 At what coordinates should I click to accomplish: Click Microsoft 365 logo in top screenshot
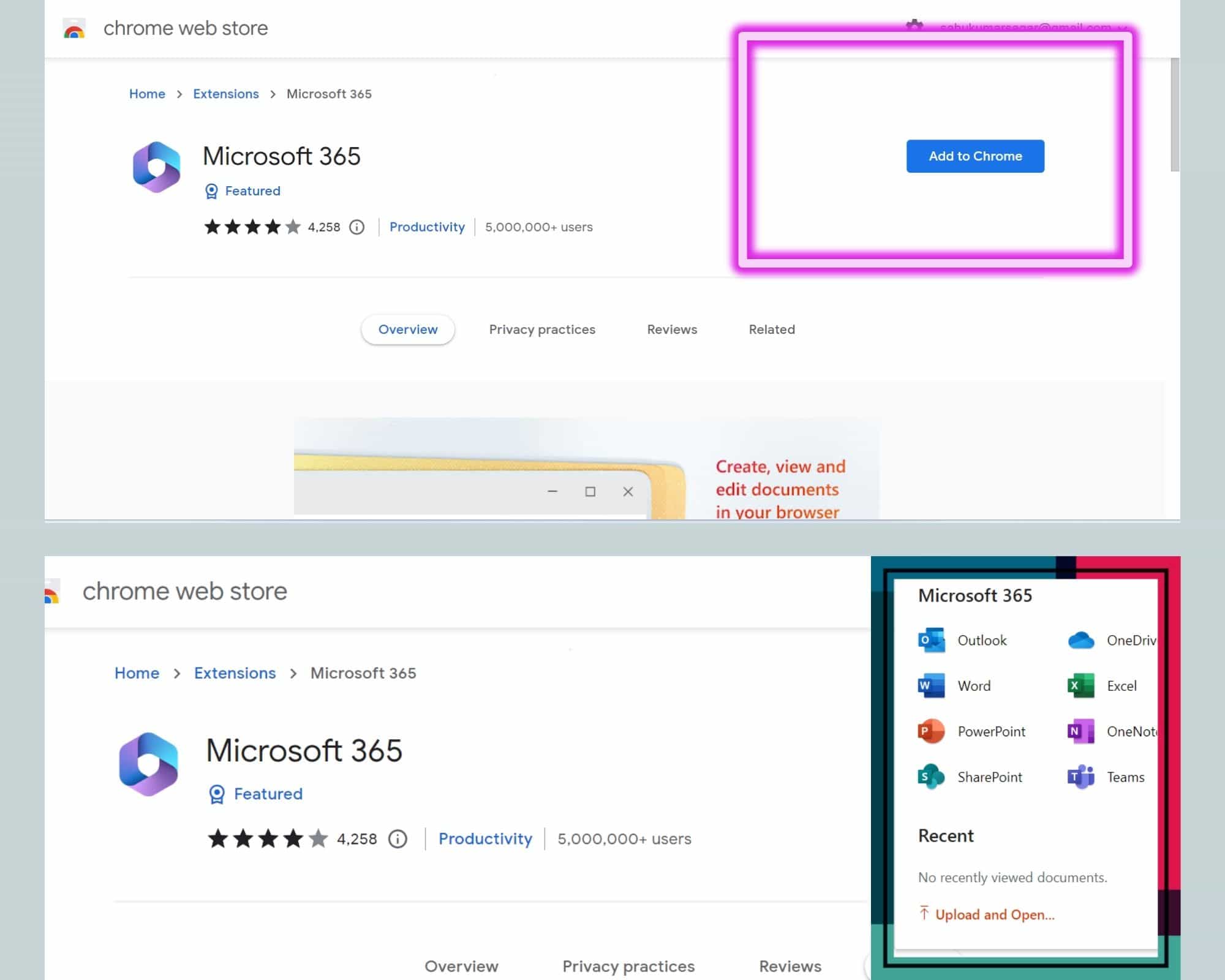click(157, 167)
